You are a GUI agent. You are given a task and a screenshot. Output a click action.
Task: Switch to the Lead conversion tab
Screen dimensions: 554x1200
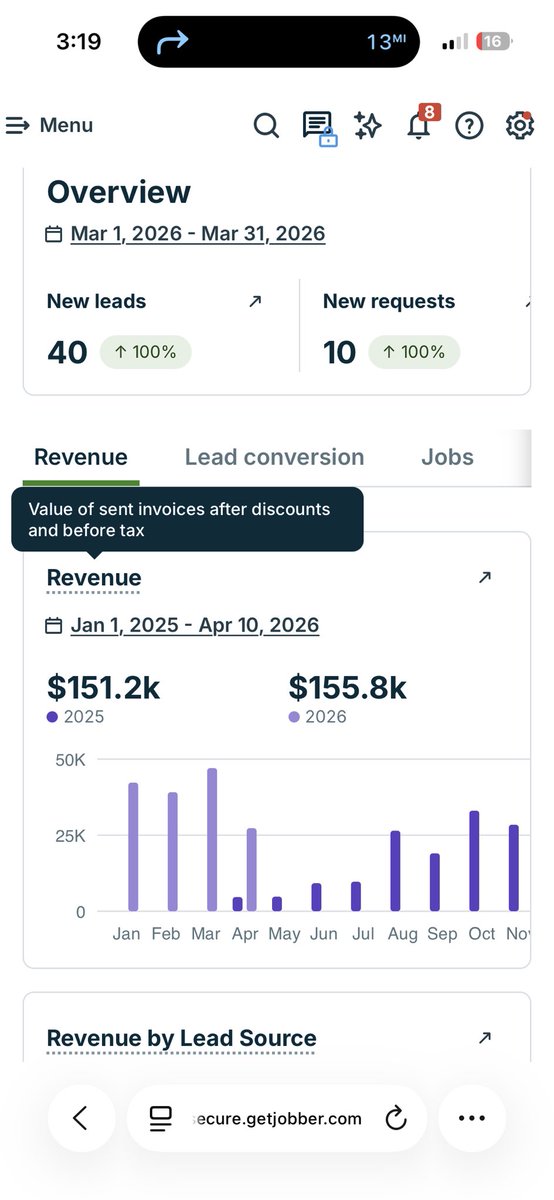274,457
